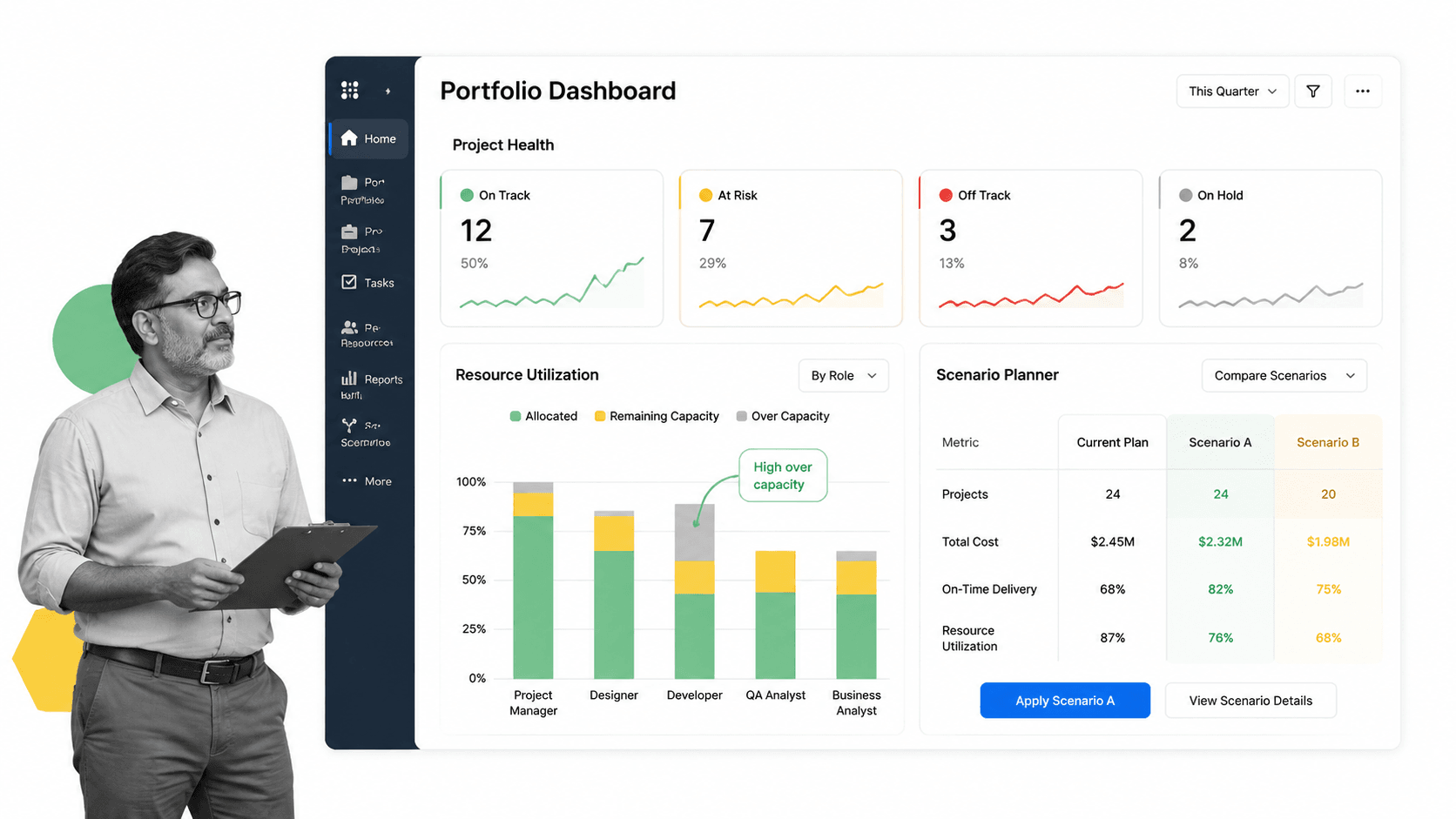Screen dimensions: 1456x819
Task: Open Reports in the sidebar
Action: point(372,379)
